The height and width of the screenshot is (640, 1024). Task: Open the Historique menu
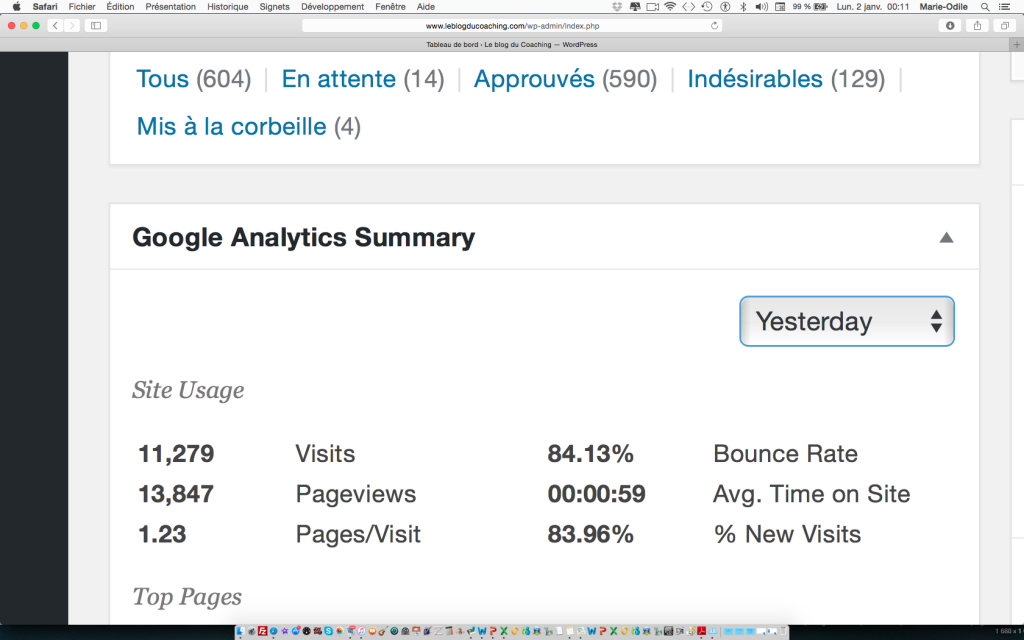click(x=227, y=6)
